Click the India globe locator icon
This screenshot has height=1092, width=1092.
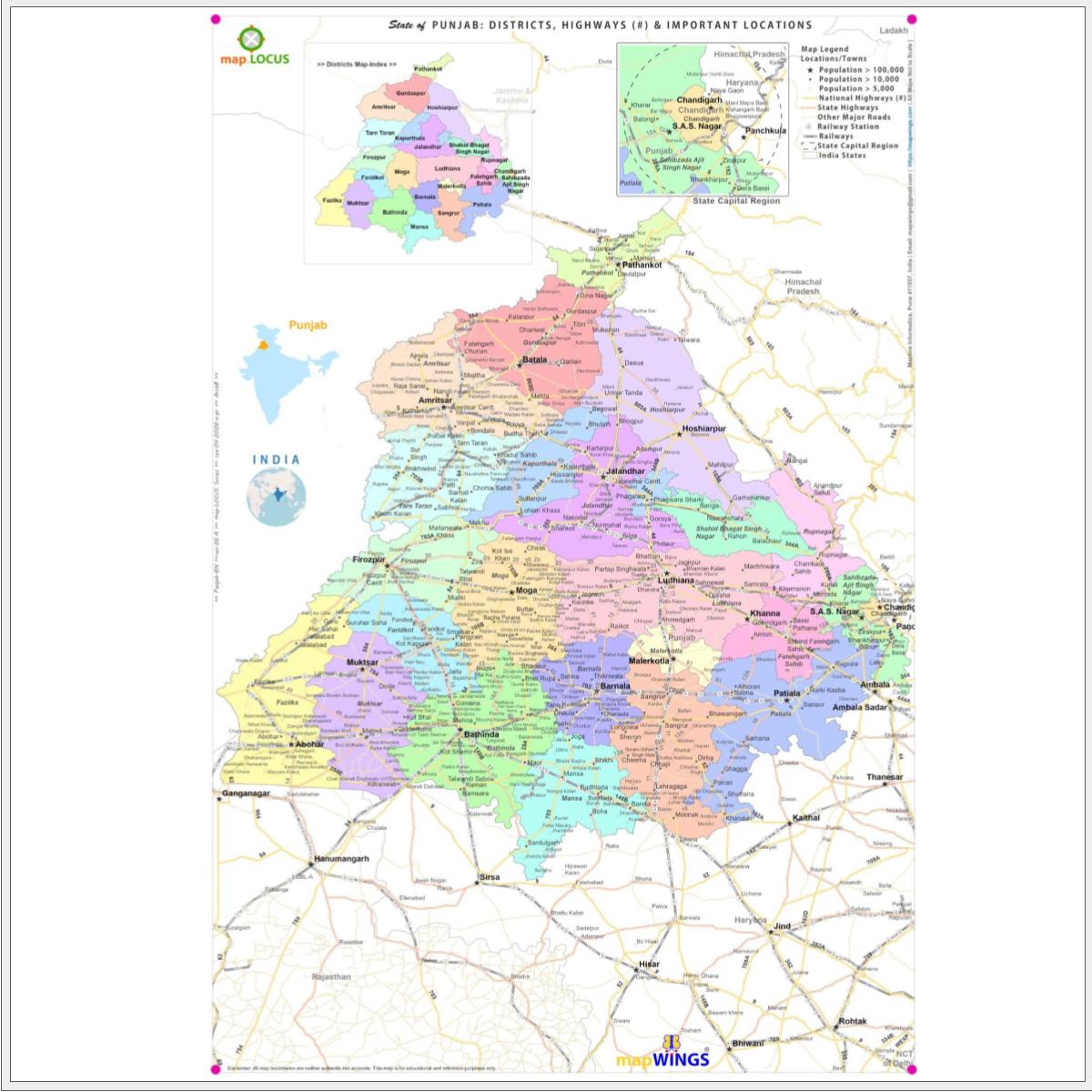(x=276, y=498)
